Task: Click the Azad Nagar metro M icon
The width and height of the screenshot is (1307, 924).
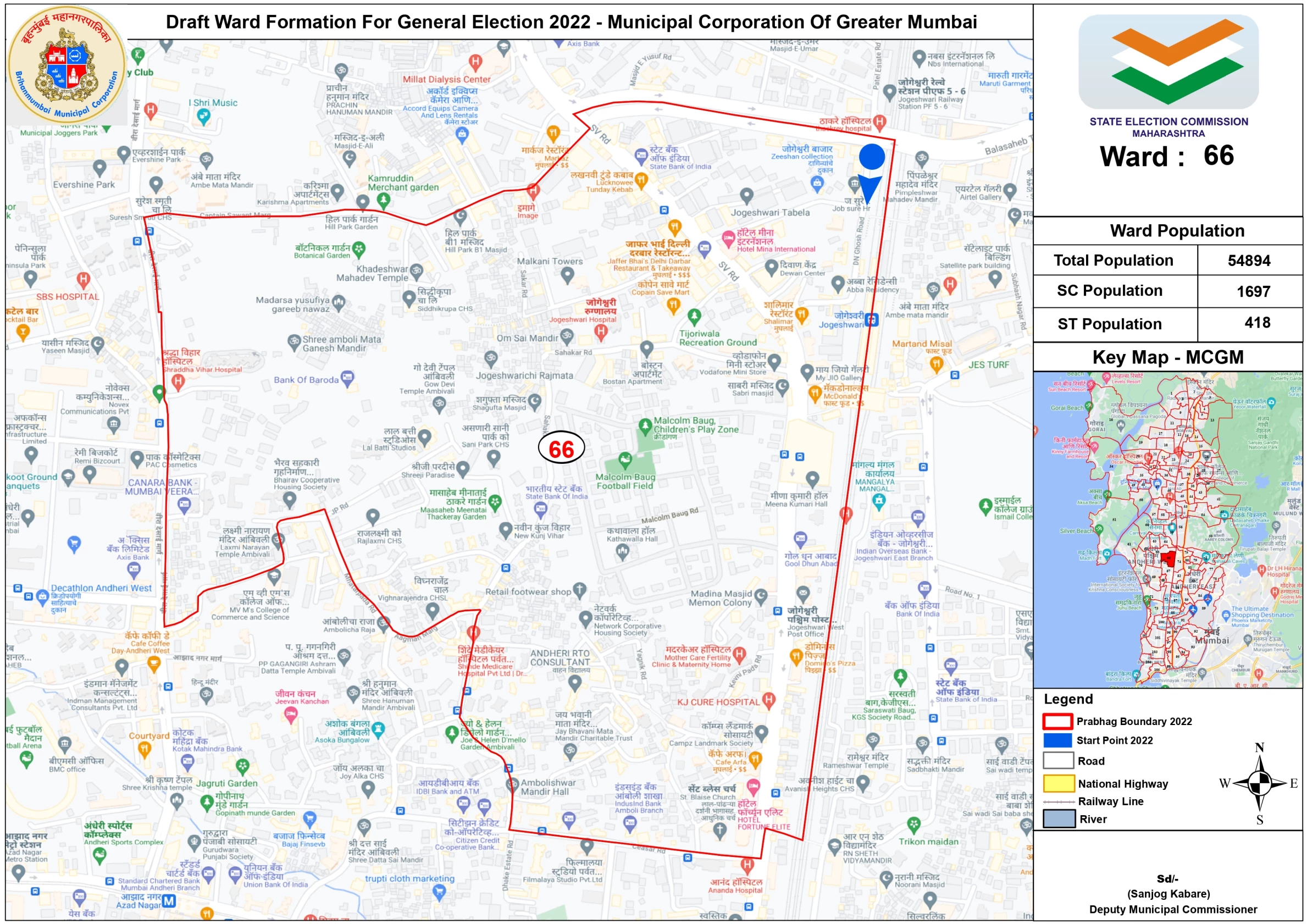Action: (x=169, y=901)
